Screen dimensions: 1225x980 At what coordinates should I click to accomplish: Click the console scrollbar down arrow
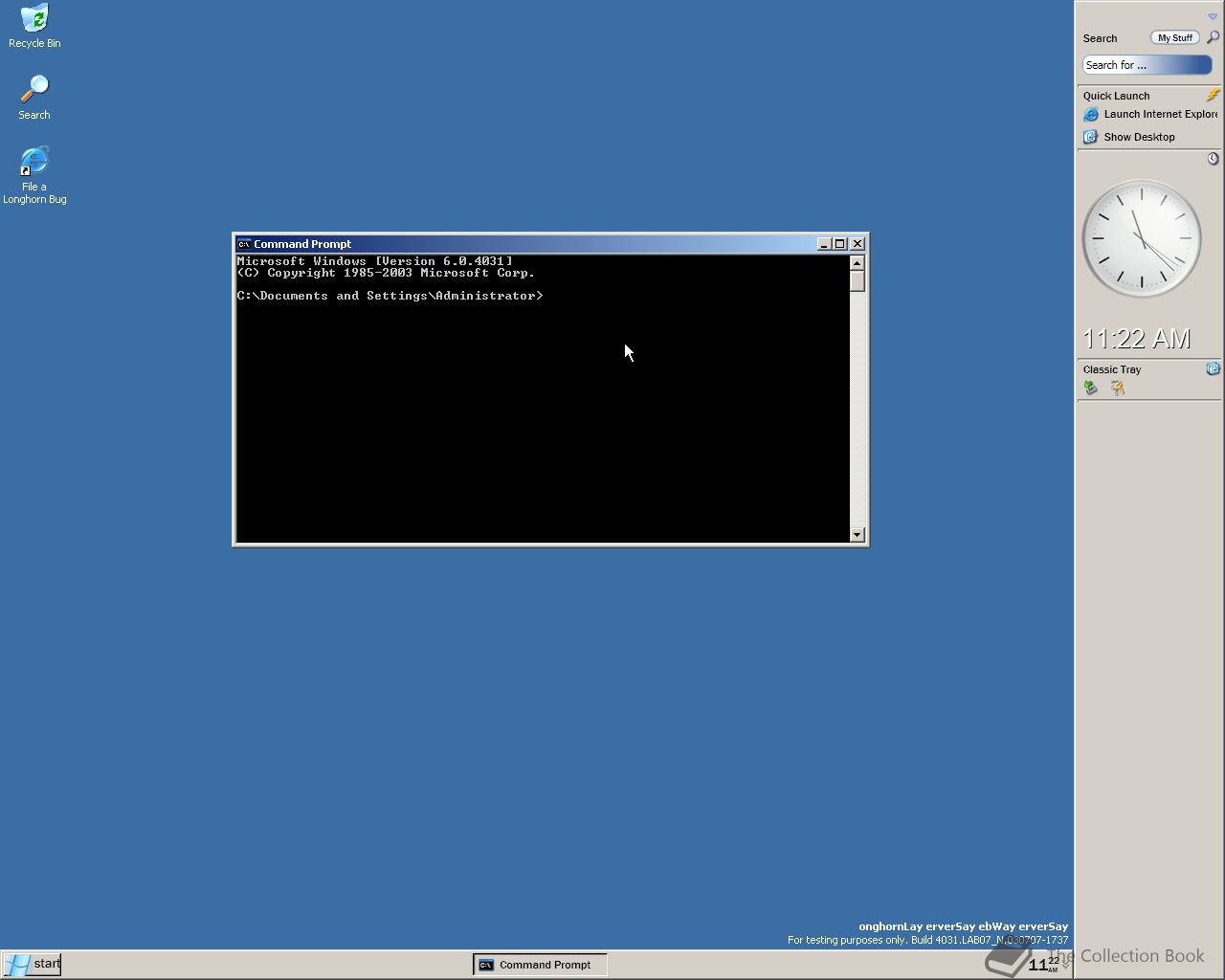(857, 535)
